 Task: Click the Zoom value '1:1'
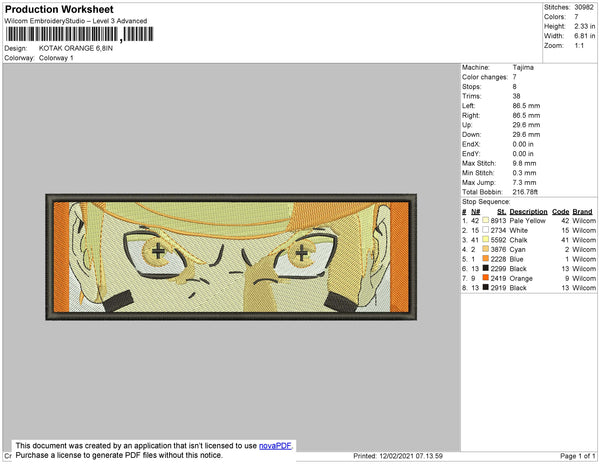click(579, 46)
